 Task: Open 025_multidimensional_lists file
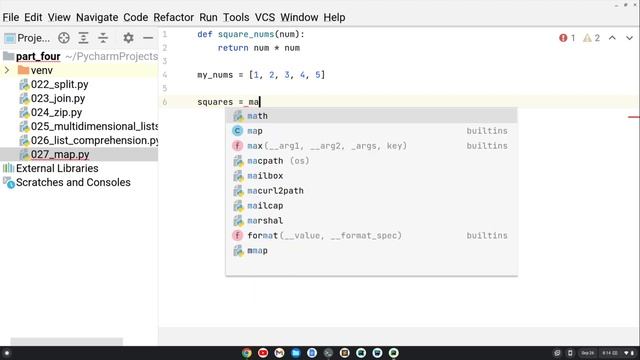coord(95,127)
